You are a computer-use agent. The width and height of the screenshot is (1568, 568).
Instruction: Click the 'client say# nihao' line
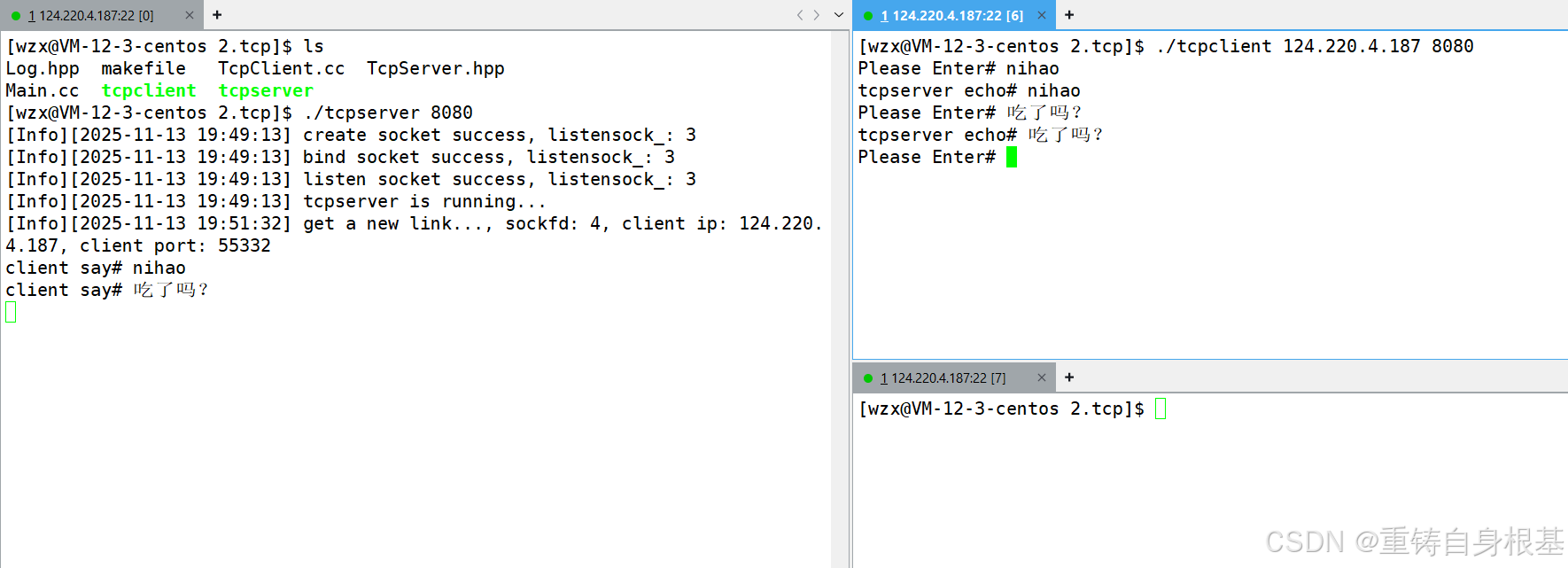pos(96,268)
